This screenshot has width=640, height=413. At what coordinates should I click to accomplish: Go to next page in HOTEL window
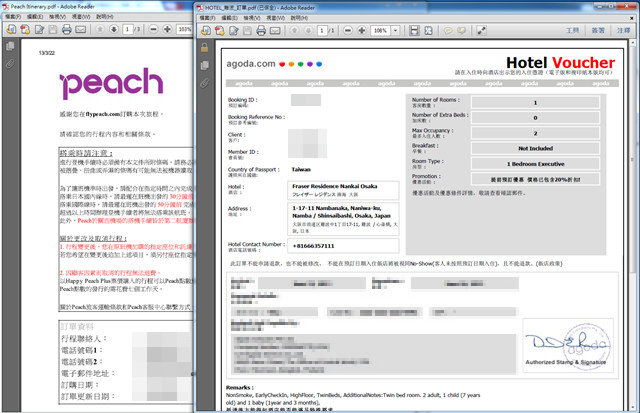coord(309,31)
